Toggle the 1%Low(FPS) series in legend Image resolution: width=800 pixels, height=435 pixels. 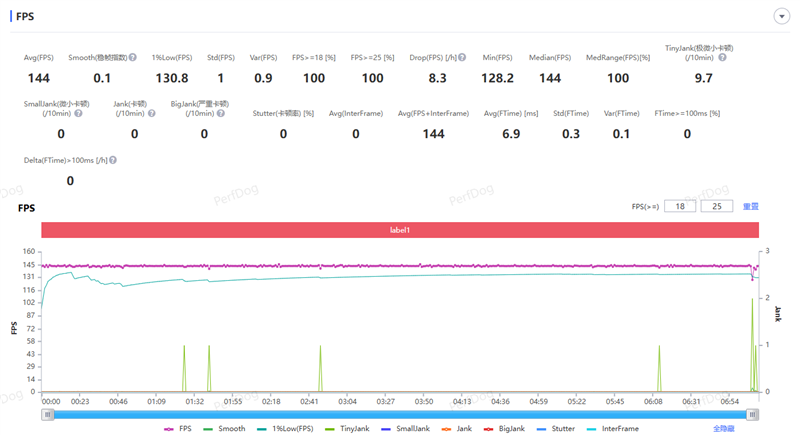pyautogui.click(x=282, y=428)
